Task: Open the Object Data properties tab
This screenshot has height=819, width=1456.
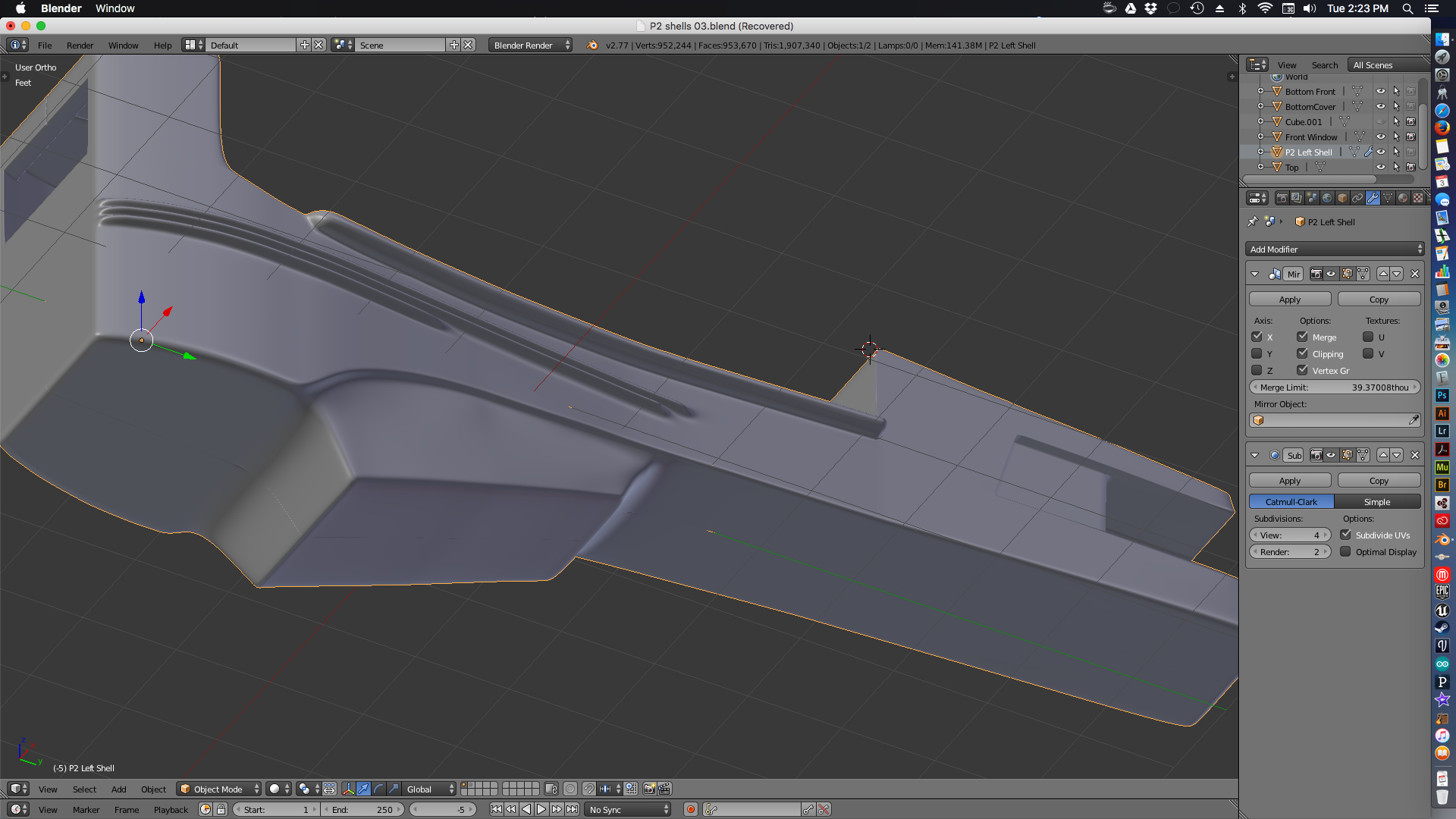Action: [1388, 198]
